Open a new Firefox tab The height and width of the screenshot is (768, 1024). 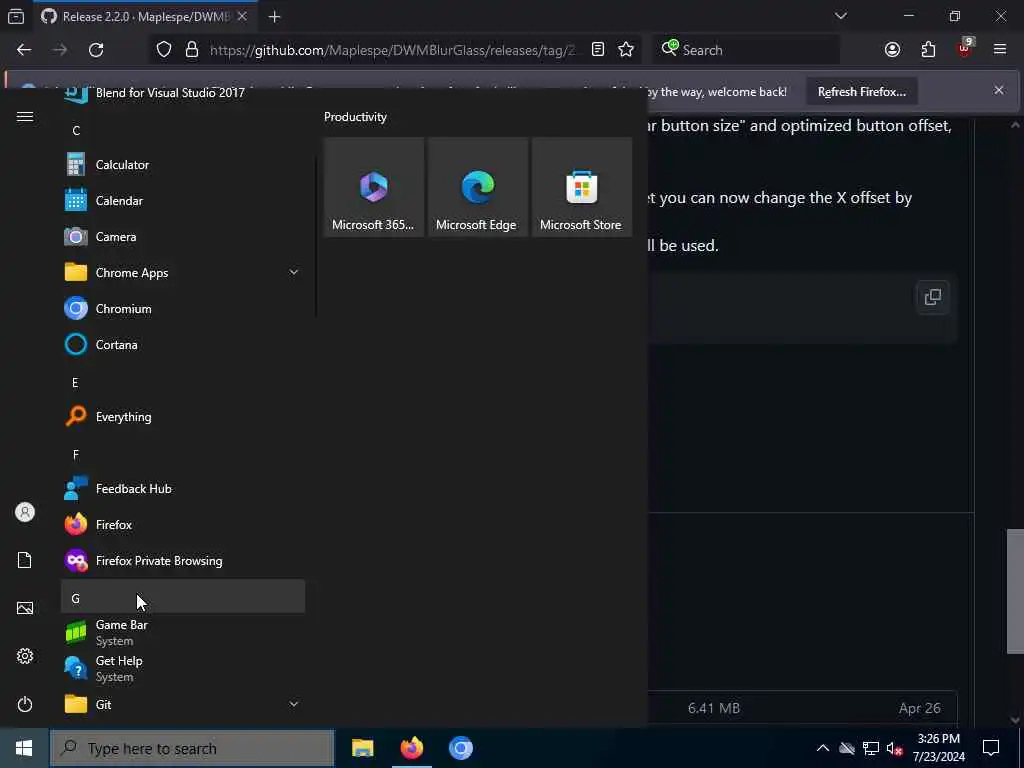(x=274, y=17)
